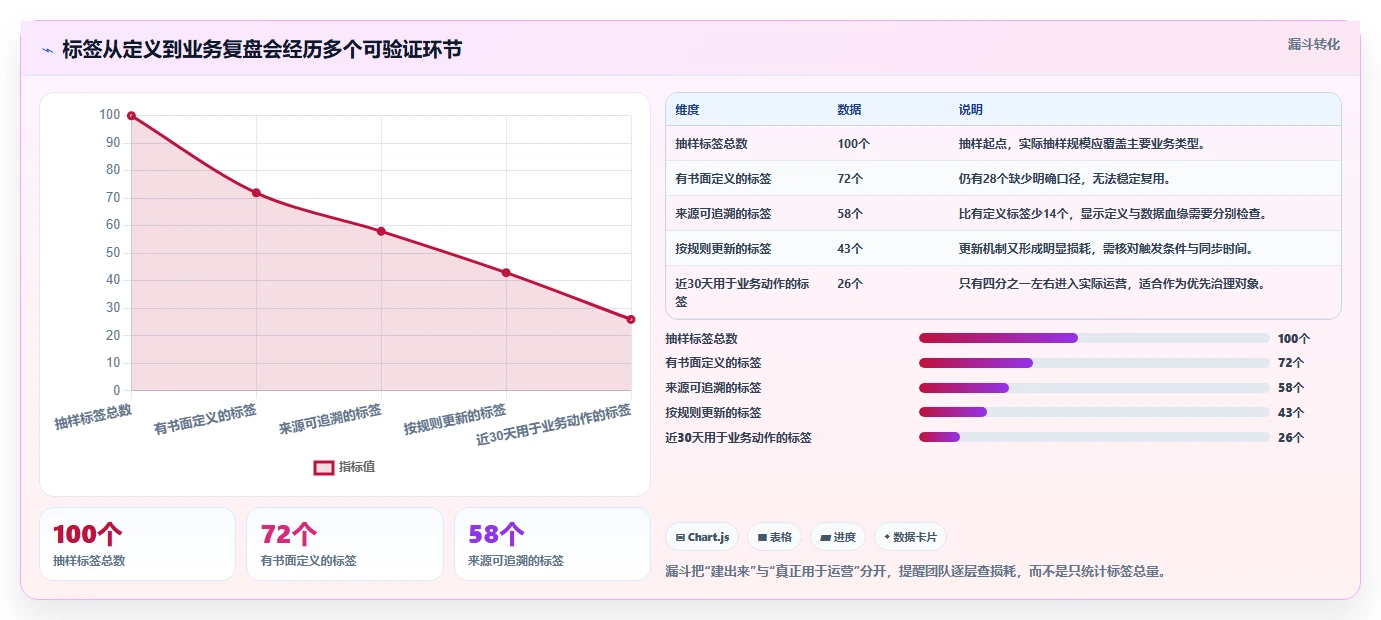Click the 43个 value beside progress bars
The width and height of the screenshot is (1381, 620).
click(1291, 412)
